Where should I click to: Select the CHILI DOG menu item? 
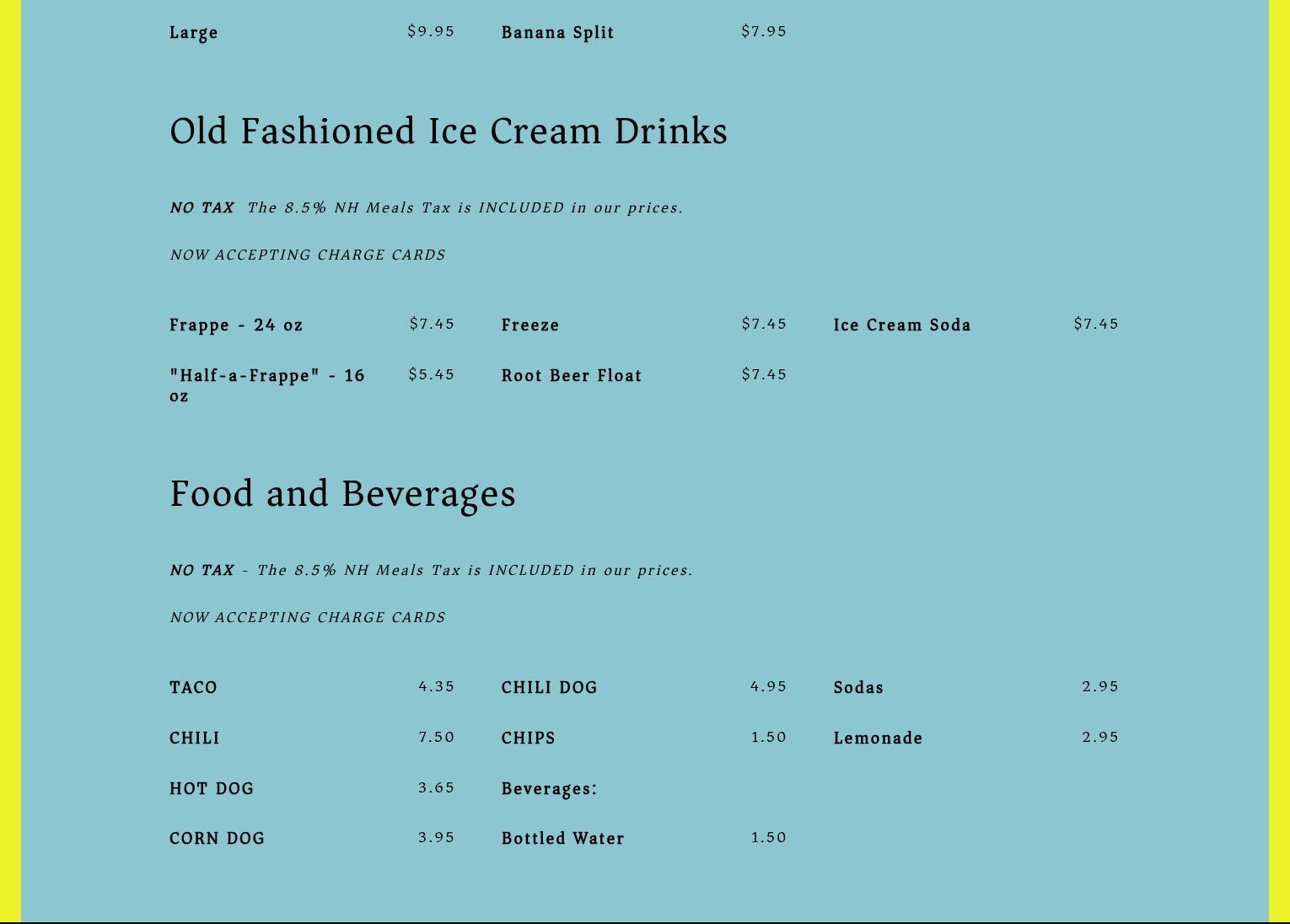coord(550,688)
